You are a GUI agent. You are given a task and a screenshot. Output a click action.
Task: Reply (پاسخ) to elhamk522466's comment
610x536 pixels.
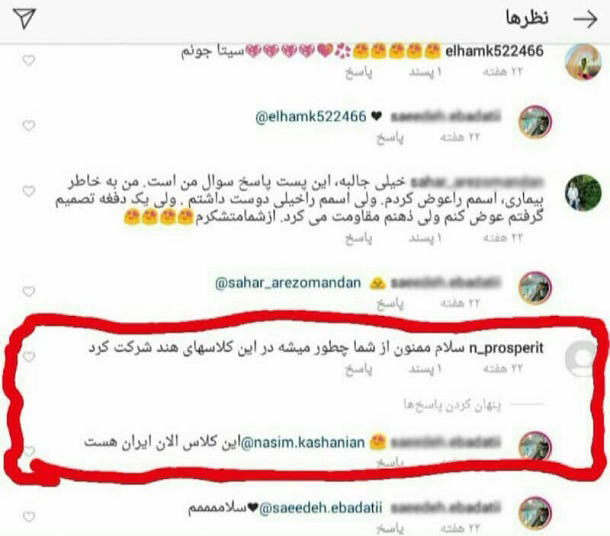pos(358,72)
